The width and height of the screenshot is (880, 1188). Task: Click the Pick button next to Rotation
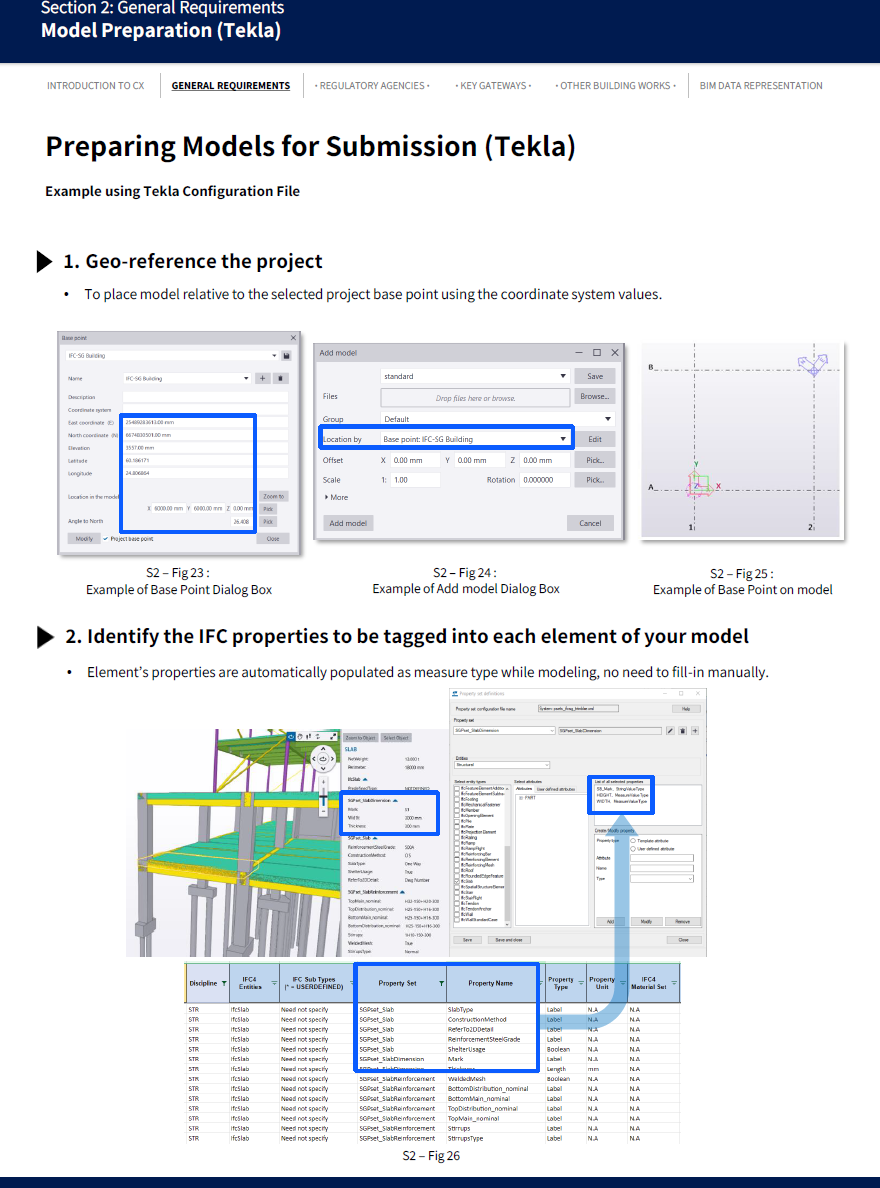(x=595, y=480)
